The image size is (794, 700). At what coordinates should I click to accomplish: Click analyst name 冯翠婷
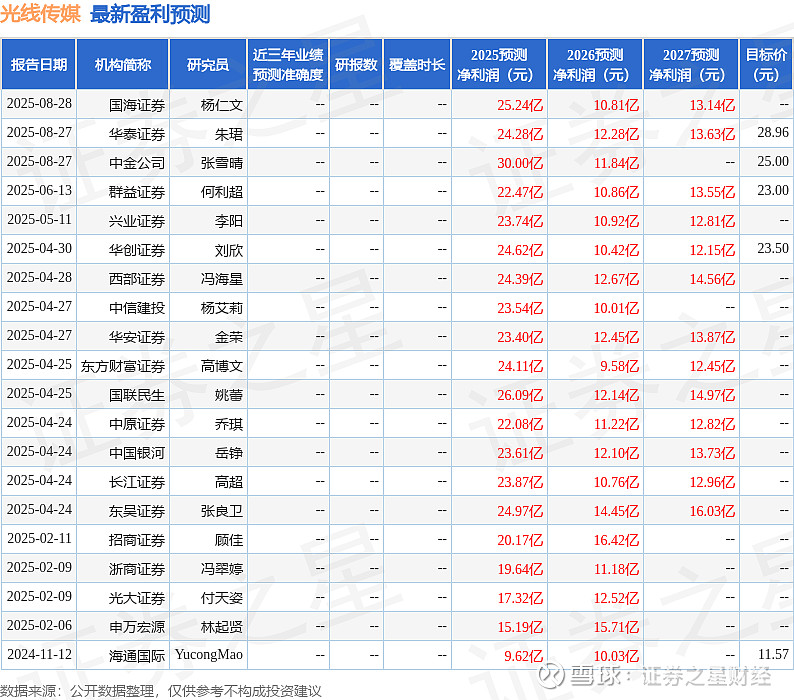[222, 569]
